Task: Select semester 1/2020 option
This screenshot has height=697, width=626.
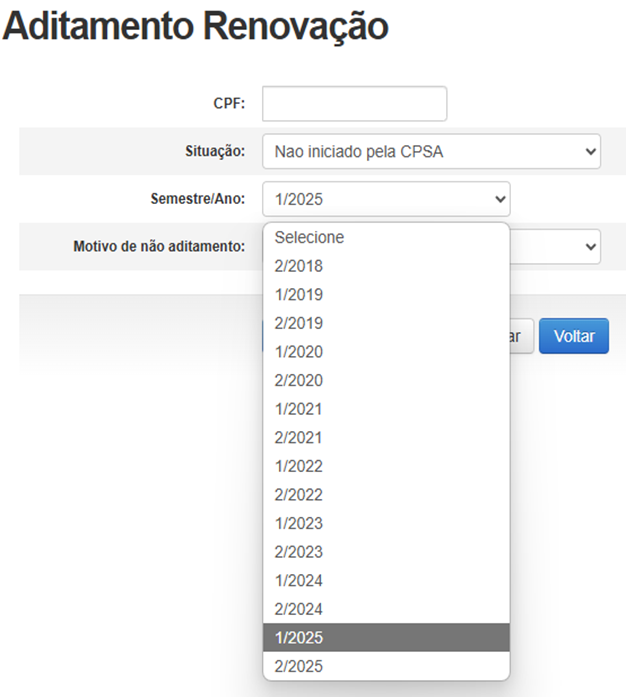Action: (385, 352)
